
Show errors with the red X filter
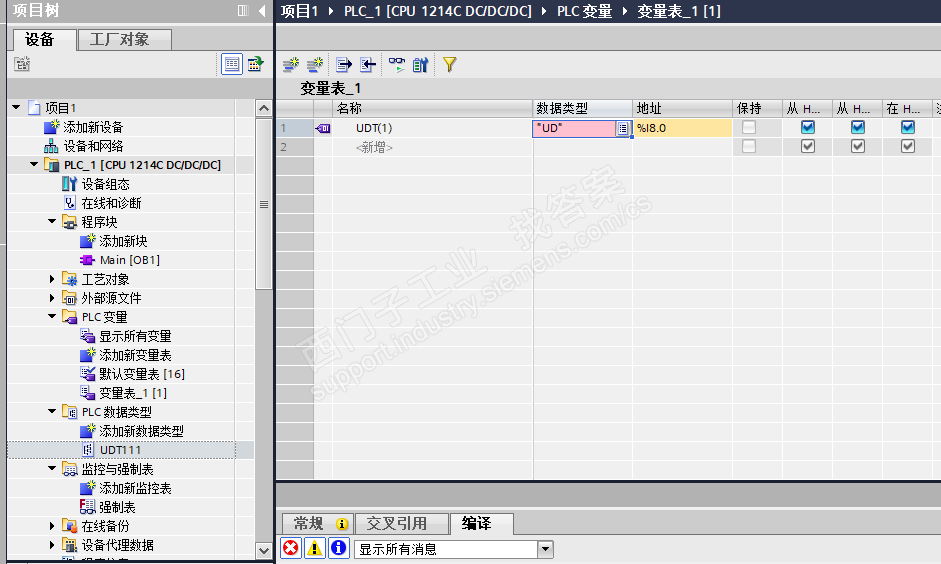coord(291,548)
